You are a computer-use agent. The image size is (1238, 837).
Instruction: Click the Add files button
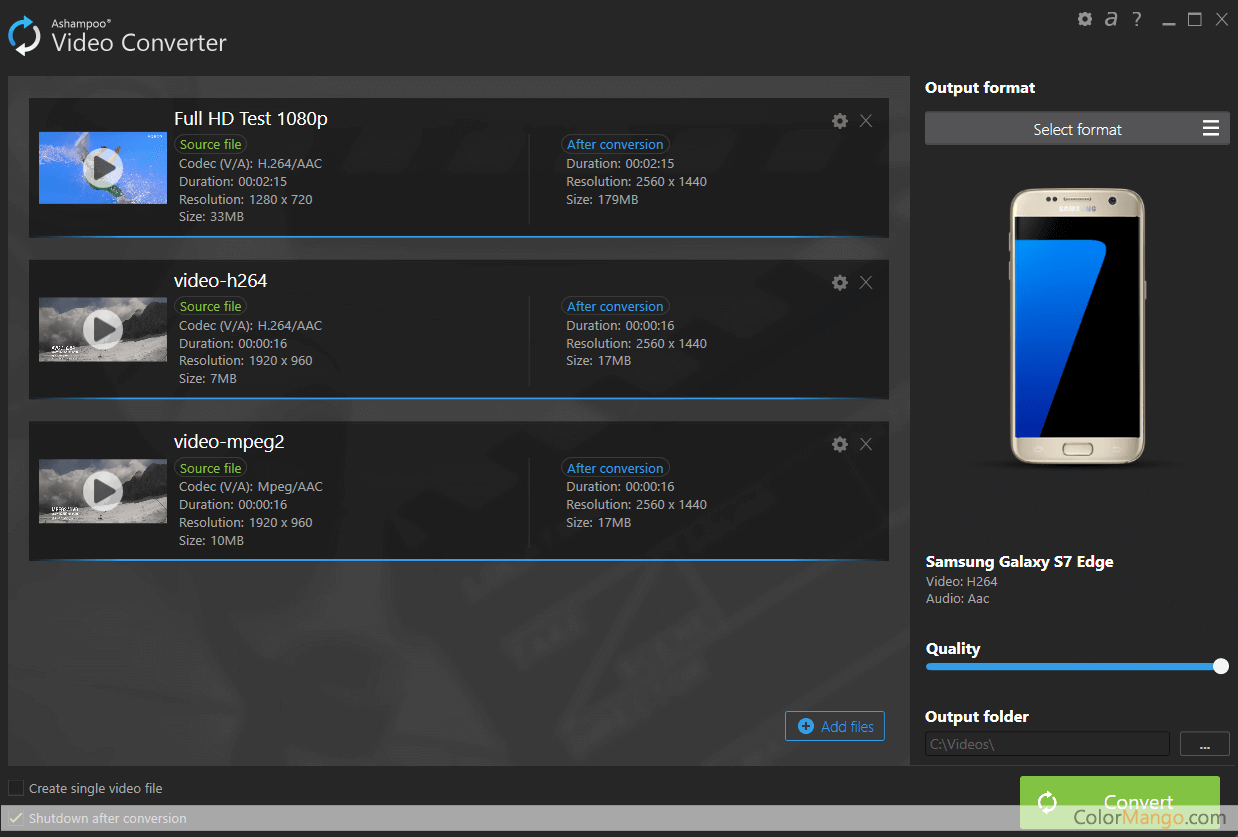pyautogui.click(x=835, y=727)
